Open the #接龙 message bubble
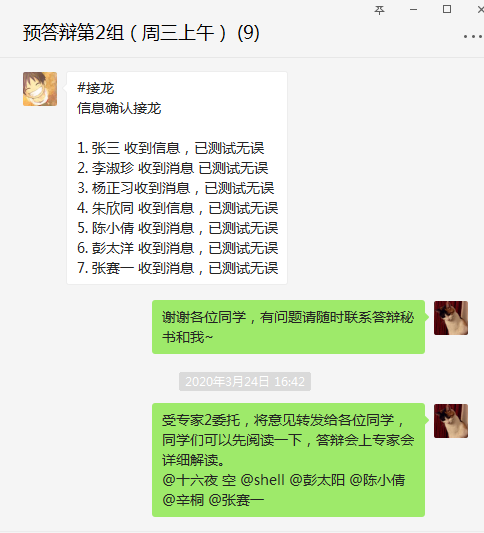 (x=177, y=178)
